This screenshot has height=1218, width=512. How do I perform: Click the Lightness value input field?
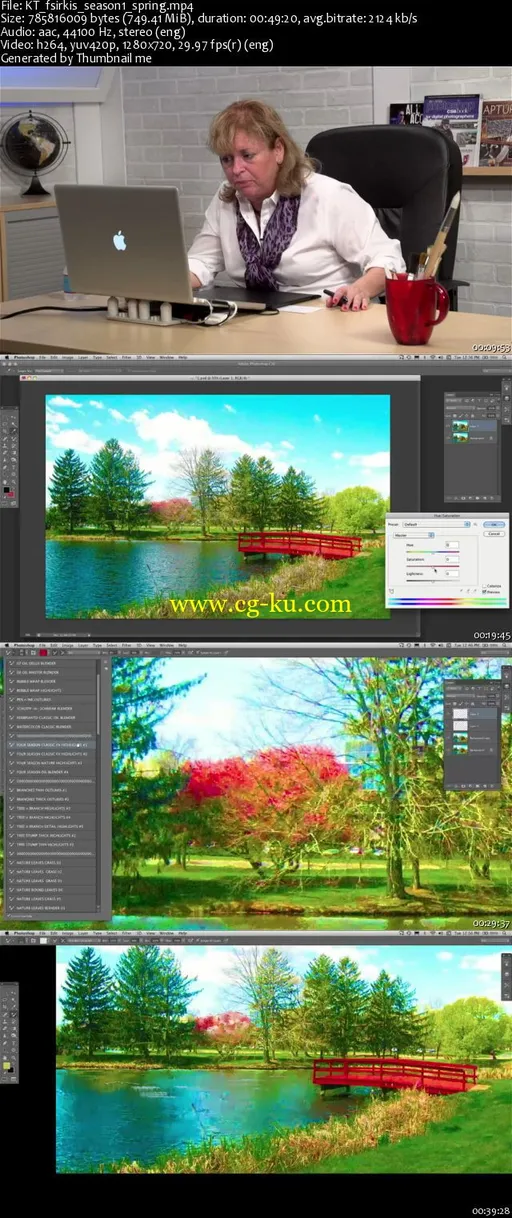coord(452,573)
